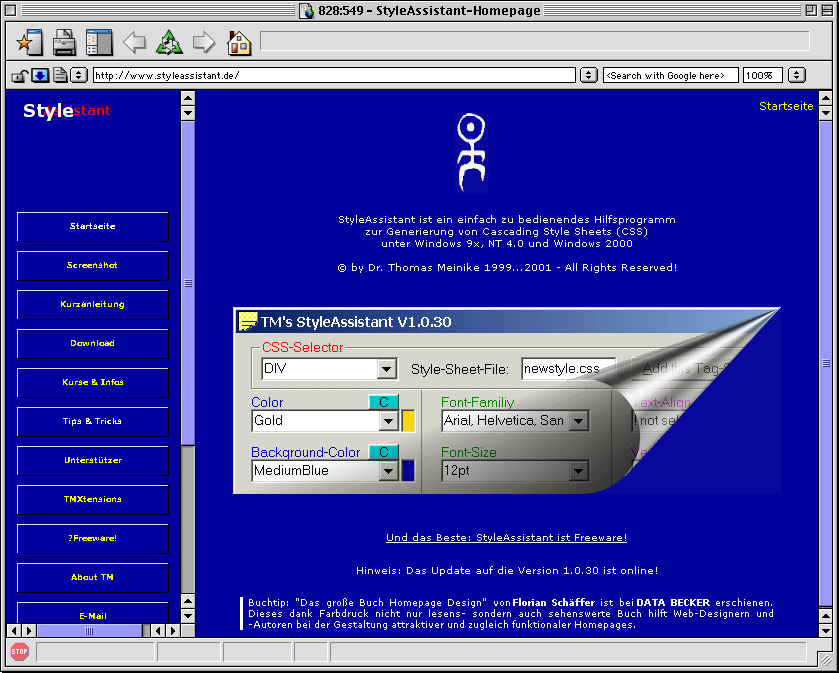Open the home page house icon
This screenshot has height=673, width=839.
click(239, 42)
